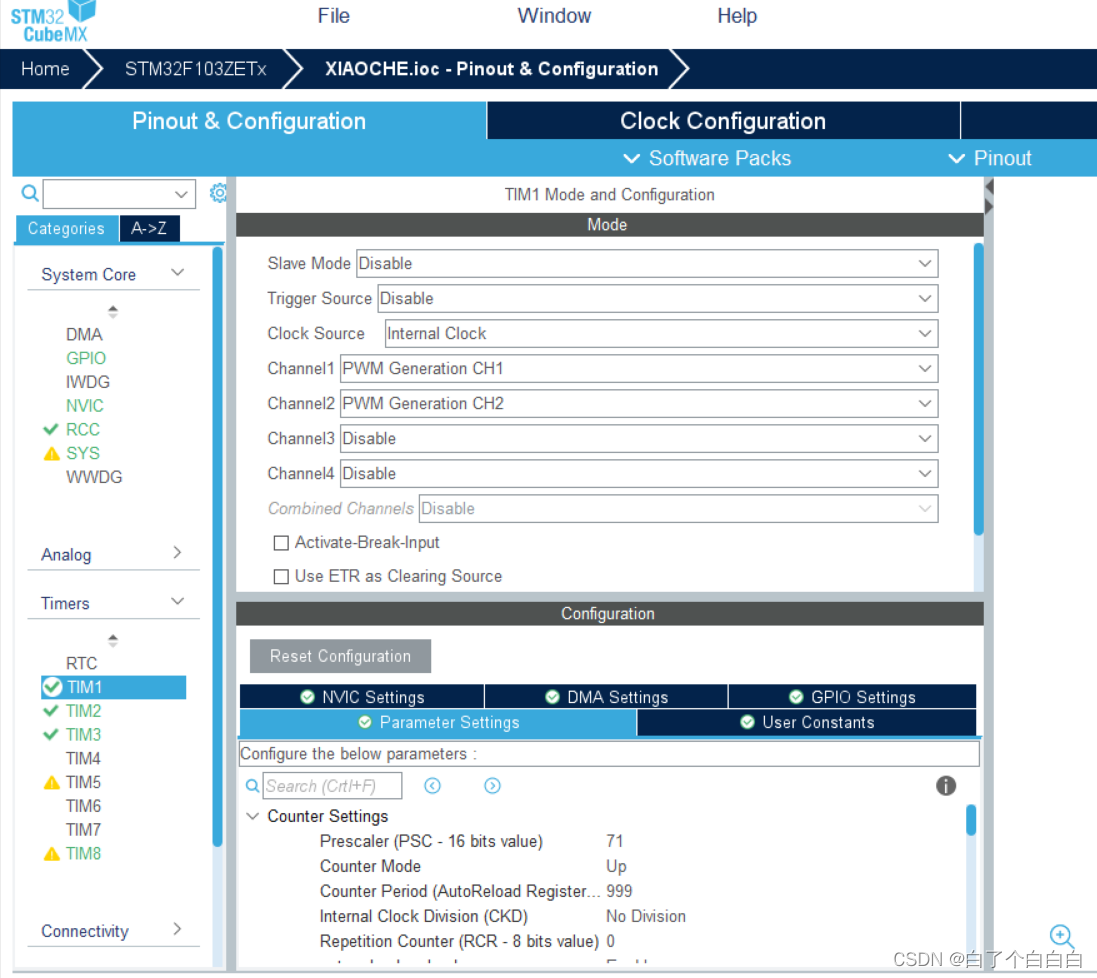Switch to A->Z sorting tab
Viewport: 1097px width, 978px height.
[x=149, y=228]
